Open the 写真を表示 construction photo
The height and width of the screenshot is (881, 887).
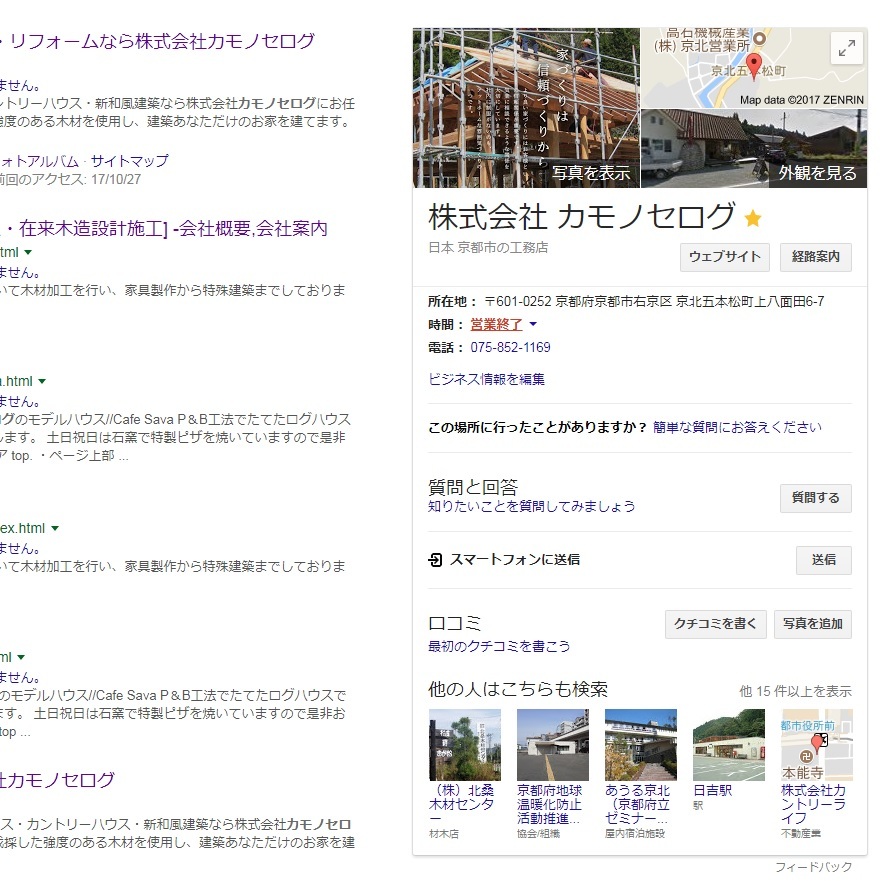tap(526, 108)
